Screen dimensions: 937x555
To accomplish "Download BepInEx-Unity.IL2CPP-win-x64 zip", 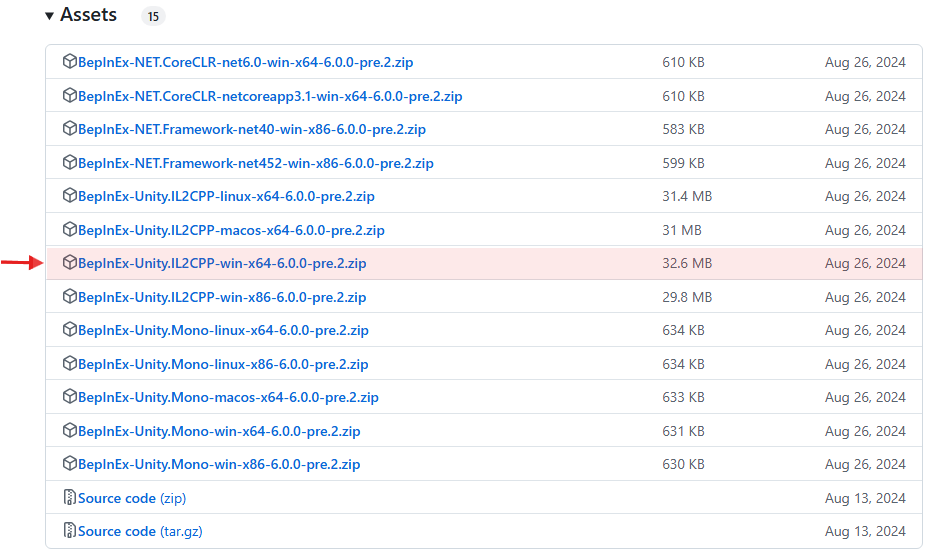I will (x=222, y=263).
